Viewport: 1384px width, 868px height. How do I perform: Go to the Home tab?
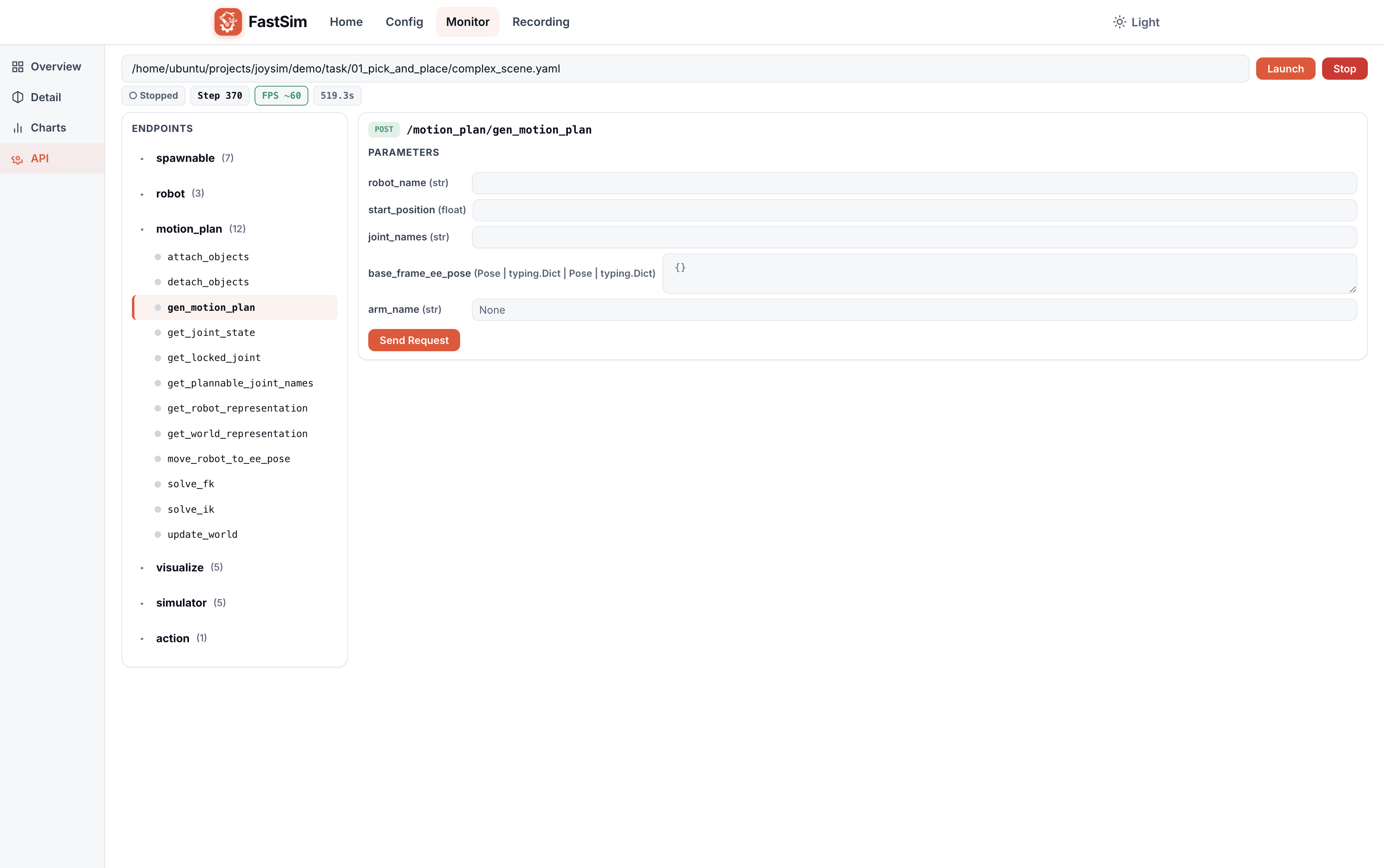[346, 22]
